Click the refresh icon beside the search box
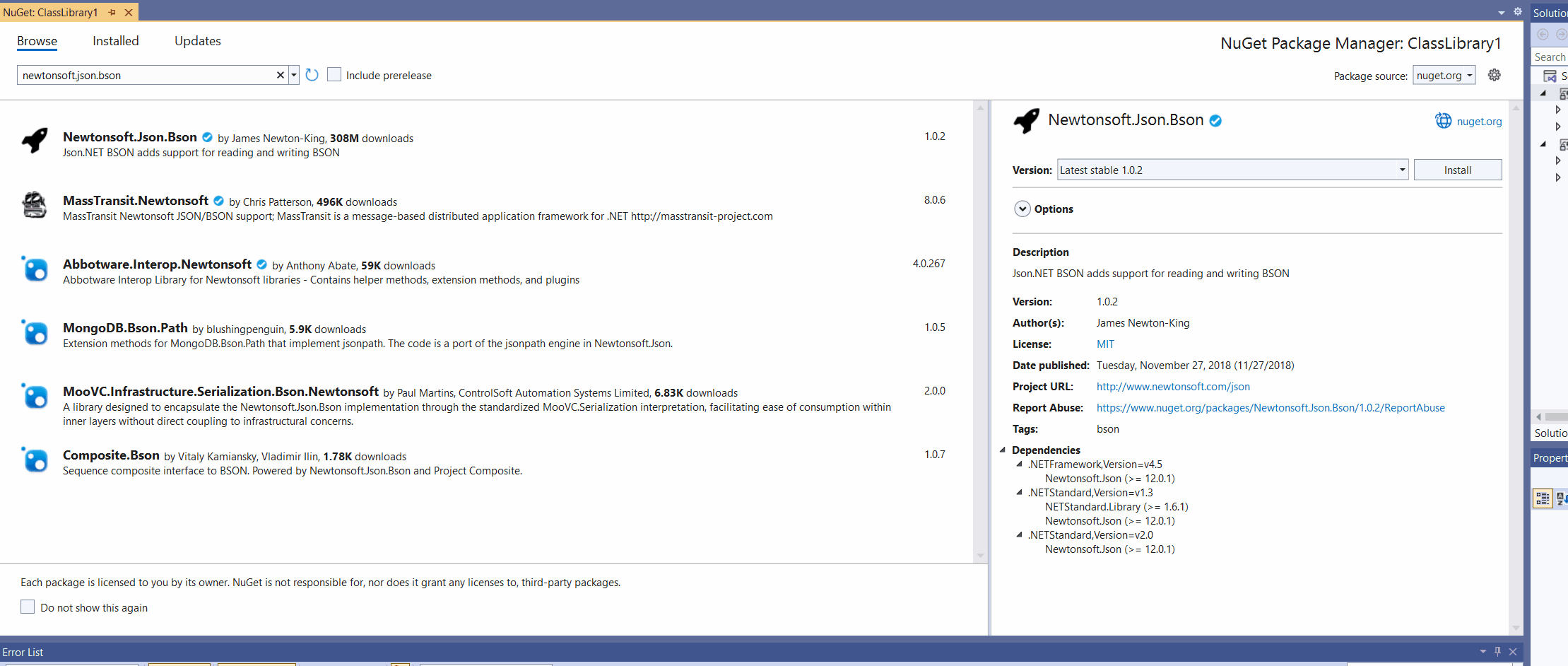Screen dimensions: 1568x666 point(312,75)
